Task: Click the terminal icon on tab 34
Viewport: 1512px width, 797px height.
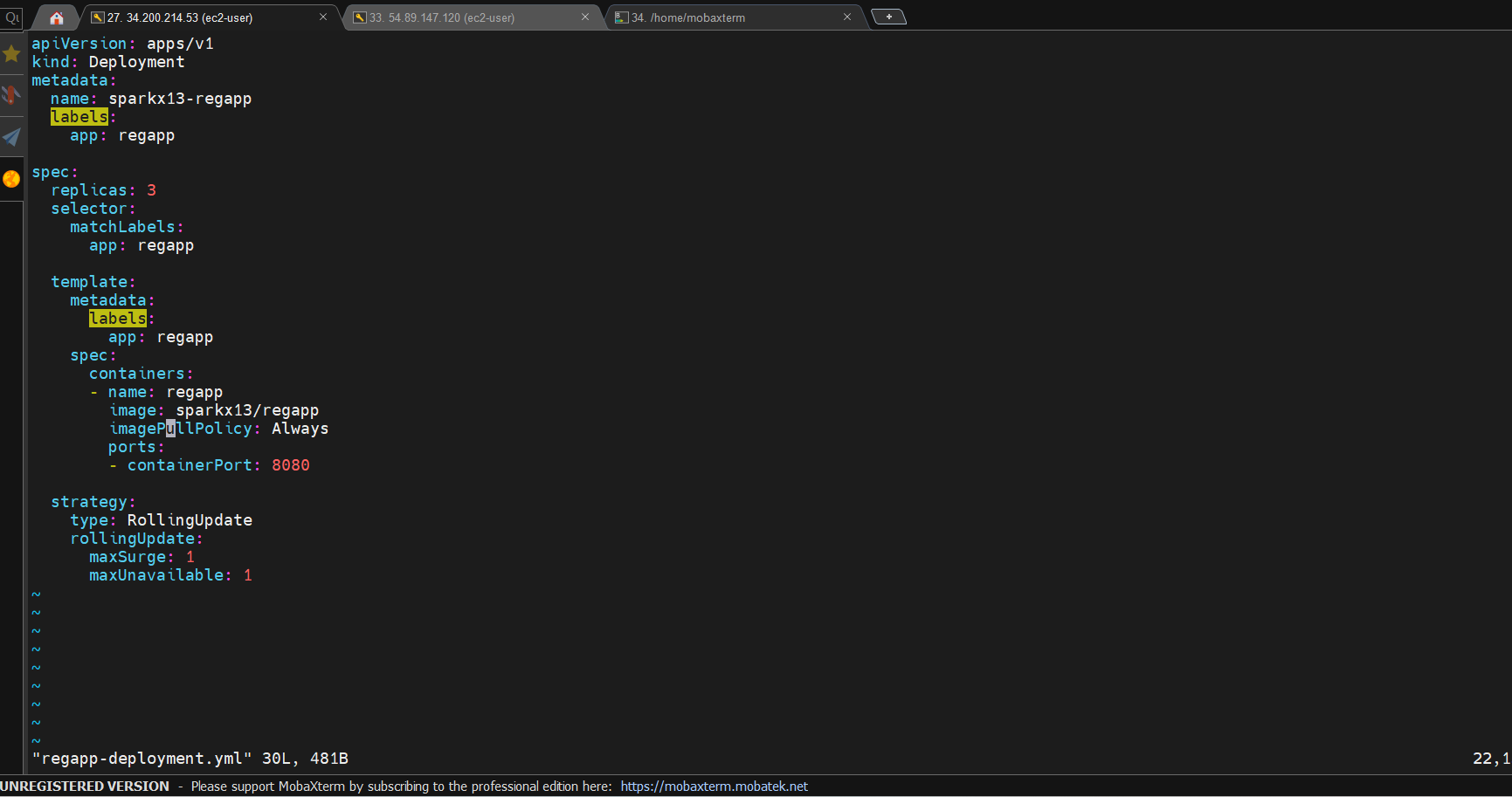Action: tap(622, 17)
